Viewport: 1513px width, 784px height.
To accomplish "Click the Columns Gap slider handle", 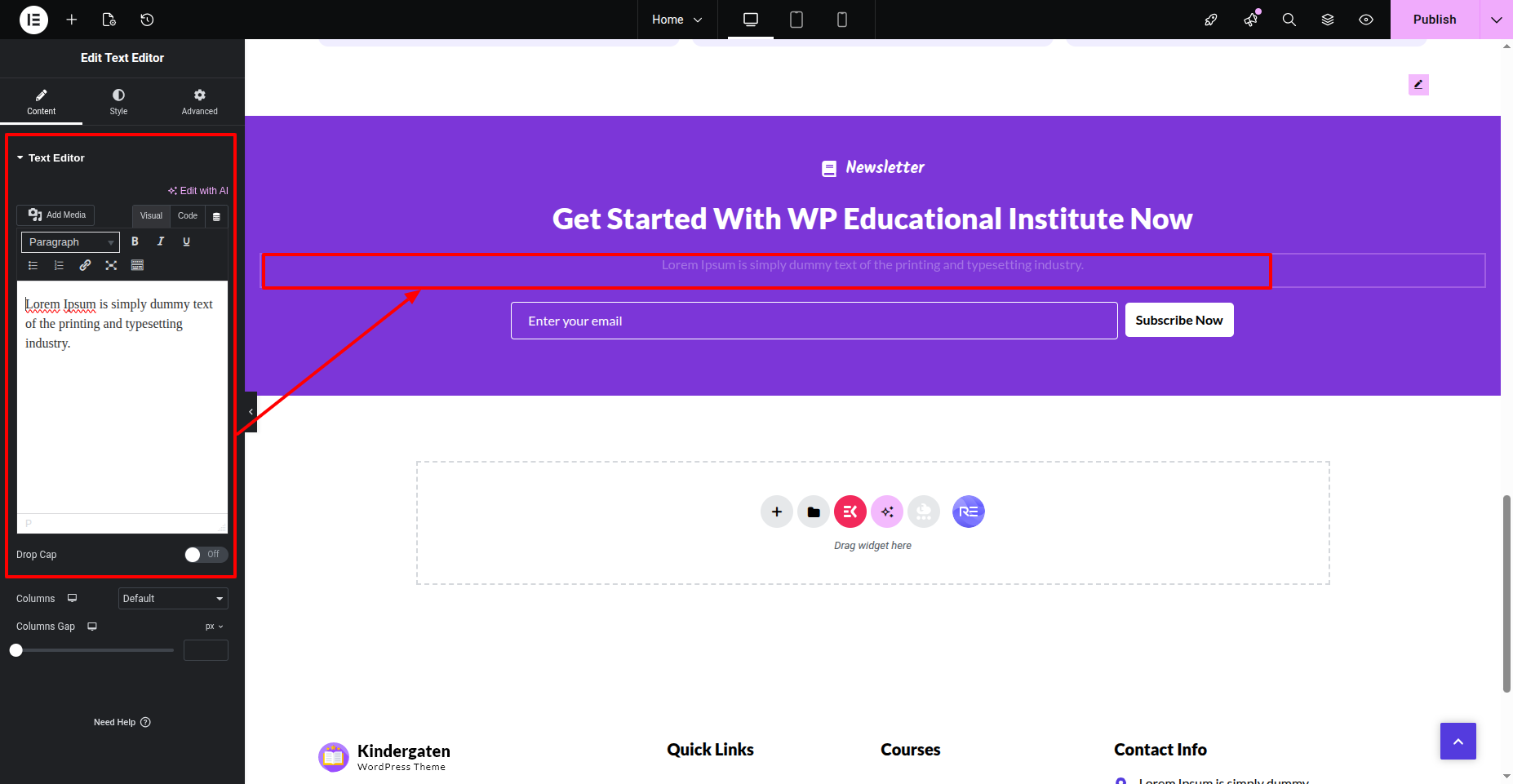I will pos(16,650).
